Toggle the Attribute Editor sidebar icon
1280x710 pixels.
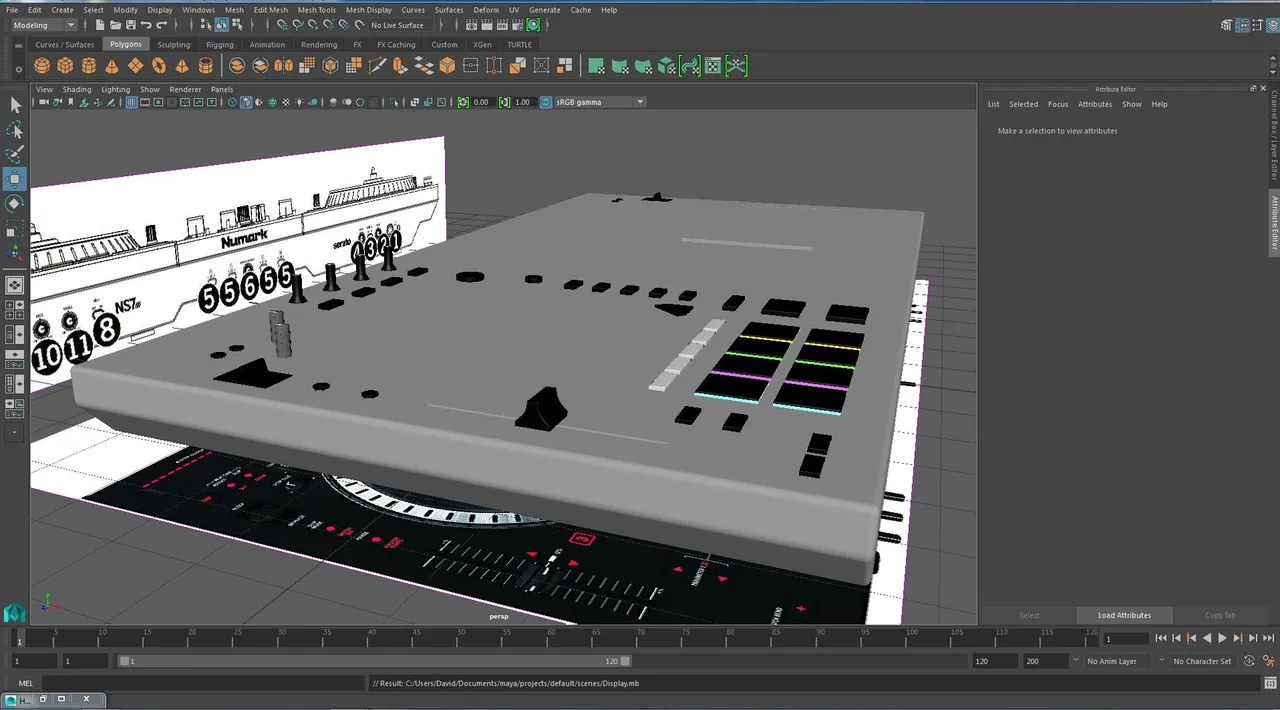(x=1242, y=25)
